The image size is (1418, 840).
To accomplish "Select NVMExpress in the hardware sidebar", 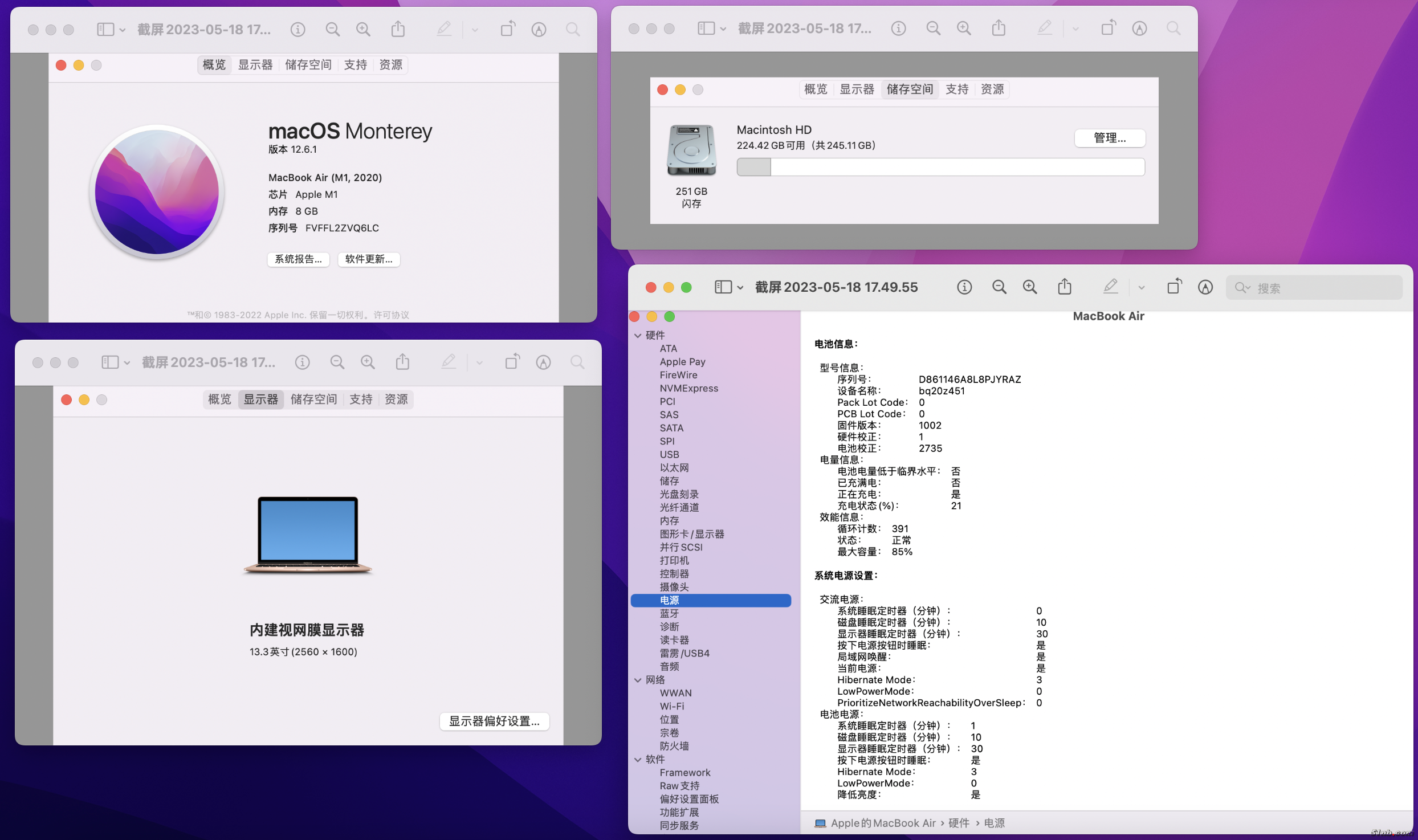I will pyautogui.click(x=688, y=389).
